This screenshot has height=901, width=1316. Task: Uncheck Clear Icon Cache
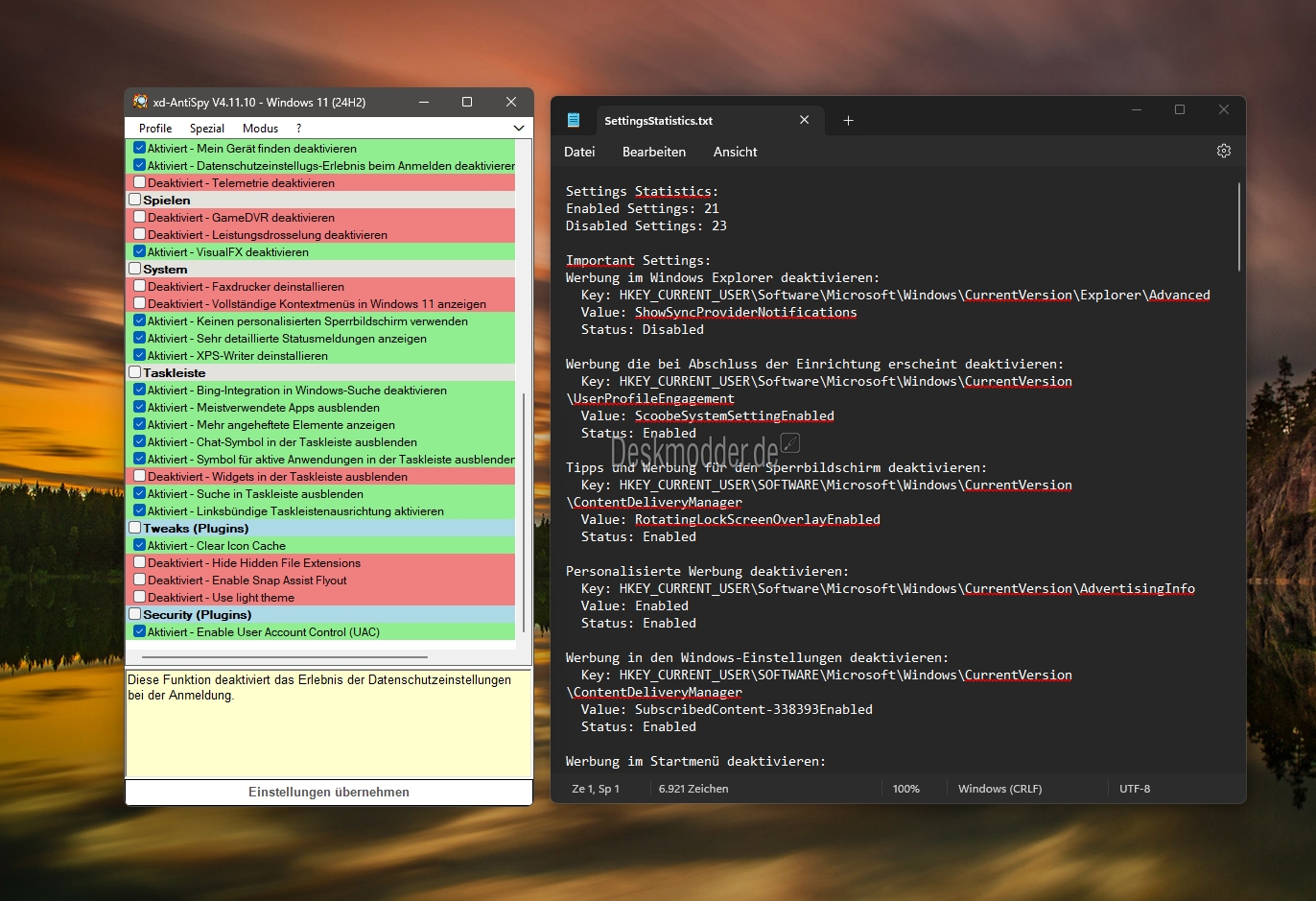[x=139, y=545]
